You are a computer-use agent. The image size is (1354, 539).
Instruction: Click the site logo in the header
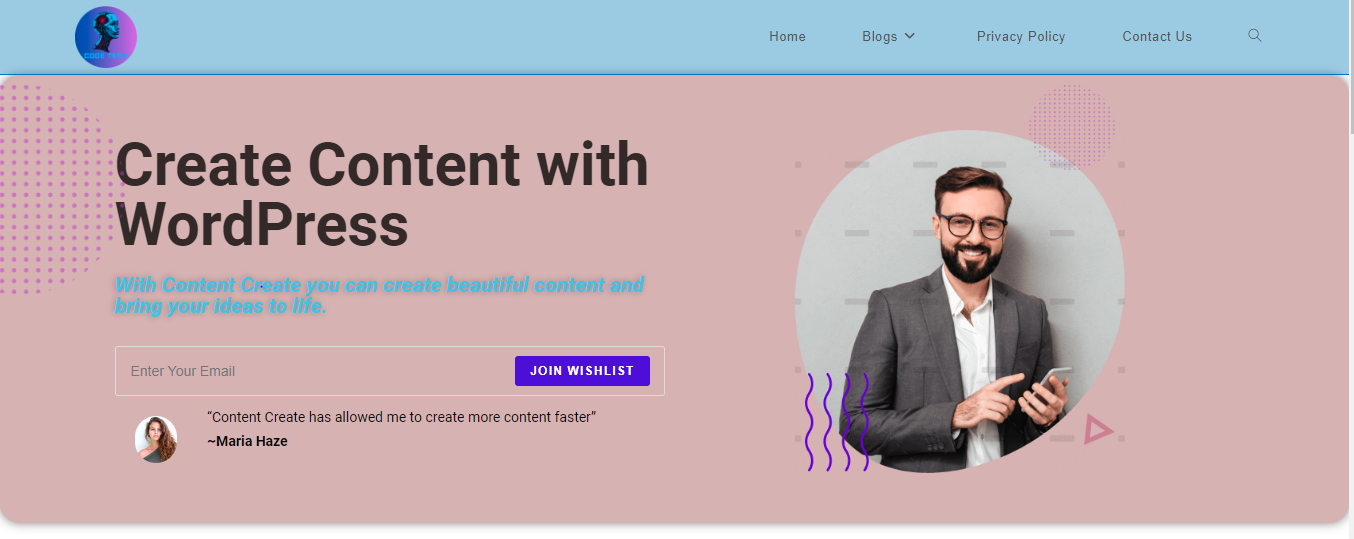(106, 37)
